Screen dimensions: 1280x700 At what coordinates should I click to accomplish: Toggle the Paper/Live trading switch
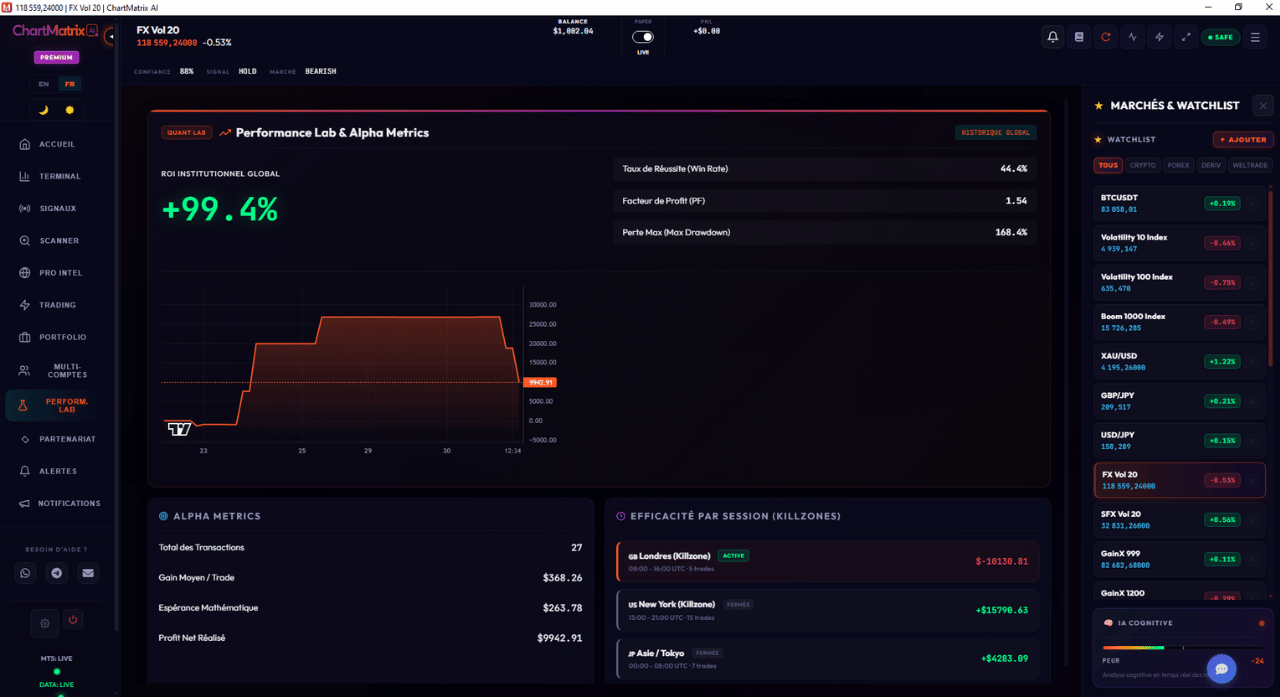click(643, 37)
